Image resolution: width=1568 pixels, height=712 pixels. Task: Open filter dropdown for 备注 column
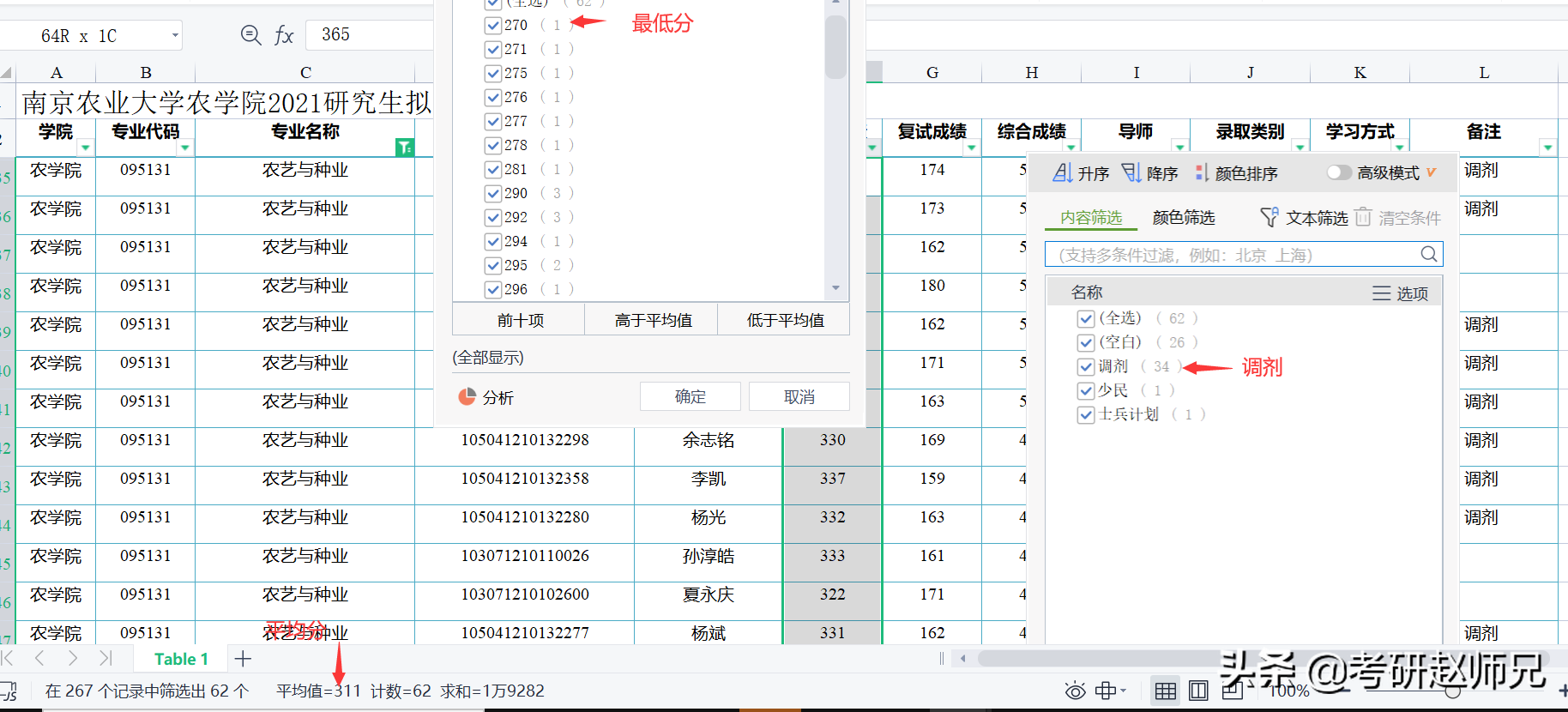pos(1547,148)
